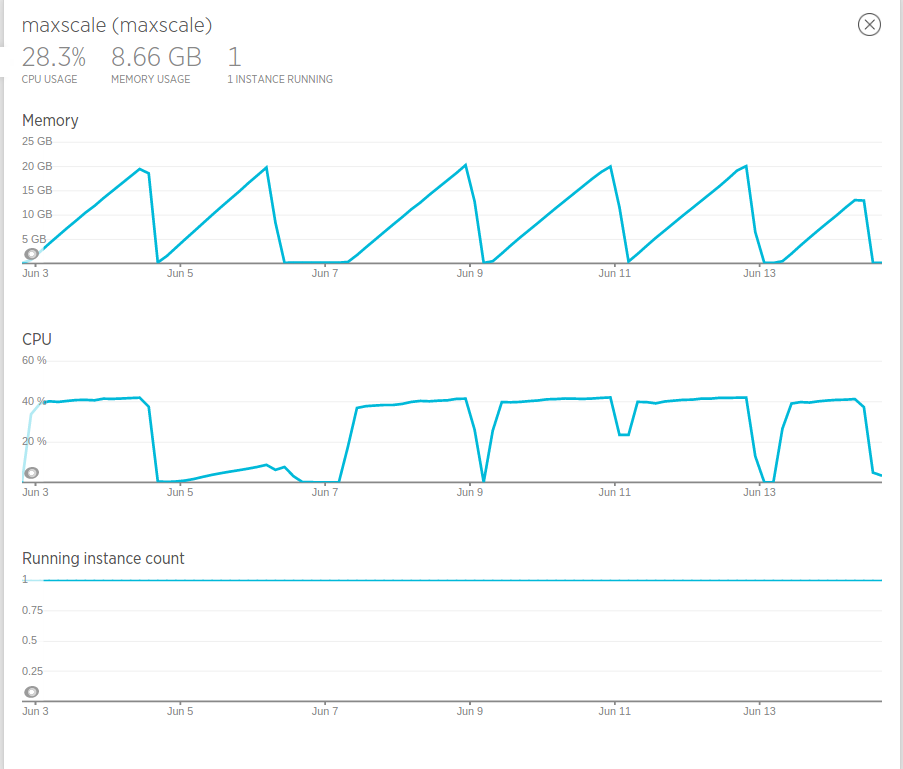Click Jun 3 on the Running instance count axis
The height and width of the screenshot is (769, 903).
pyautogui.click(x=35, y=712)
